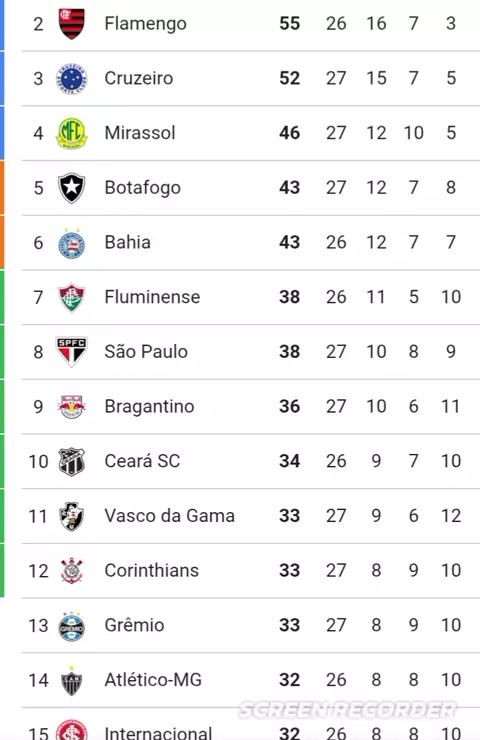Click the Bragantino Red Bull crest
This screenshot has height=740, width=480.
coord(72,406)
